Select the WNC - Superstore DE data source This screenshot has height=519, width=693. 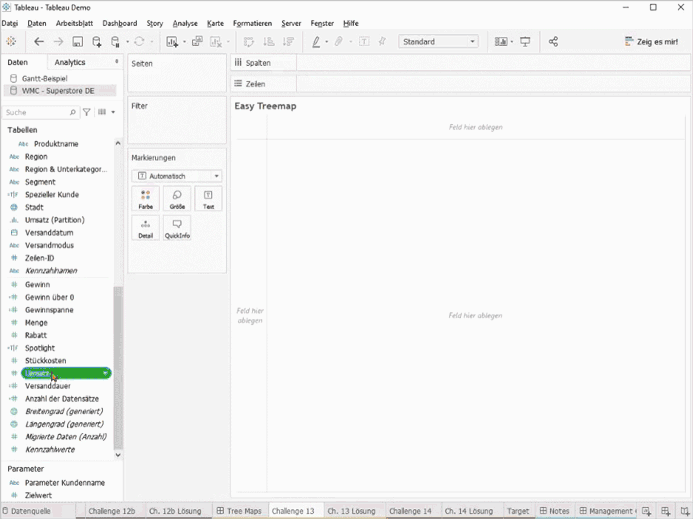point(58,91)
